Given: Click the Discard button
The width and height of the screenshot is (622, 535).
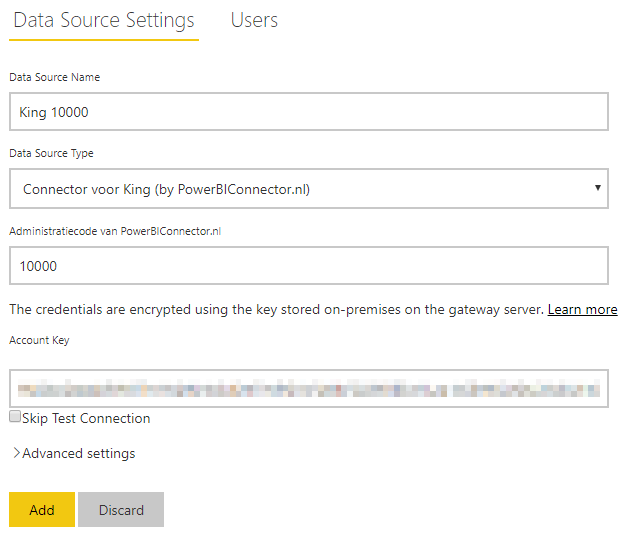Looking at the screenshot, I should pyautogui.click(x=121, y=510).
